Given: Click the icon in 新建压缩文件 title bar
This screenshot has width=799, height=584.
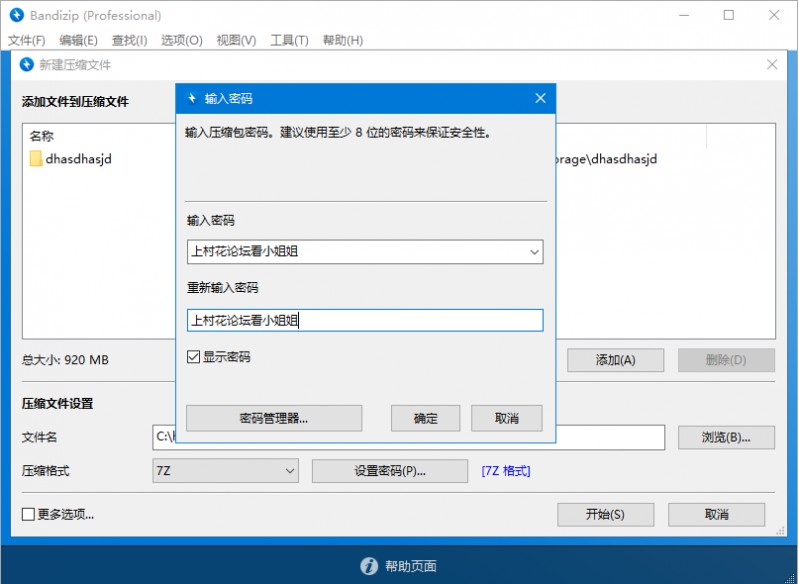Looking at the screenshot, I should (26, 64).
